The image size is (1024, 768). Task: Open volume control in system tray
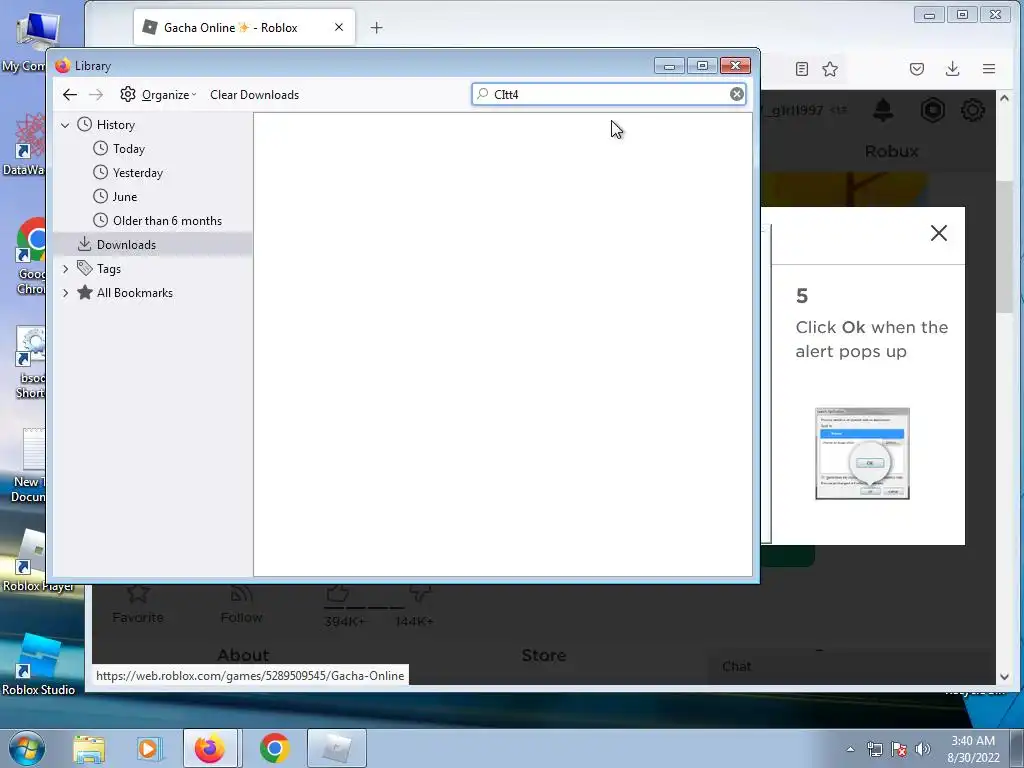[x=923, y=749]
